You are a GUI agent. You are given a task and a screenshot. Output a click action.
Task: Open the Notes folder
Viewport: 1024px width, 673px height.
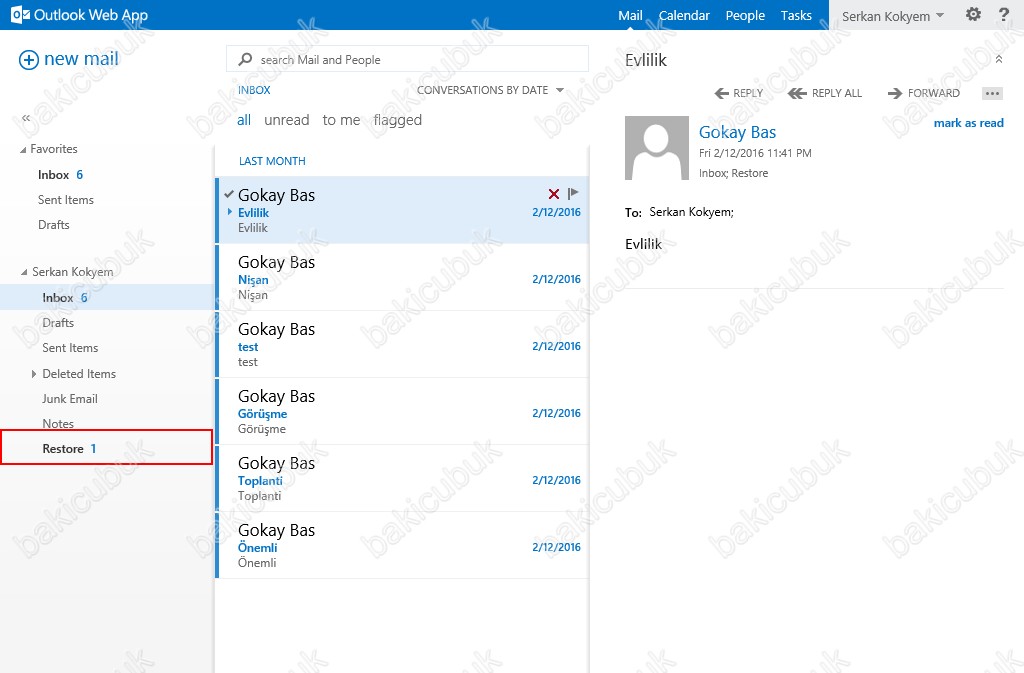(58, 424)
